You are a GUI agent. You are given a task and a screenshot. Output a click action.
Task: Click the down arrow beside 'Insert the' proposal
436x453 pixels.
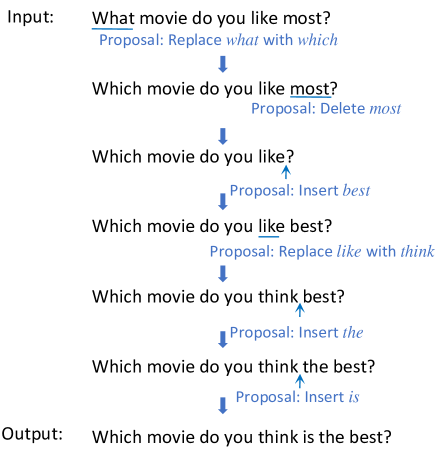[x=223, y=339]
